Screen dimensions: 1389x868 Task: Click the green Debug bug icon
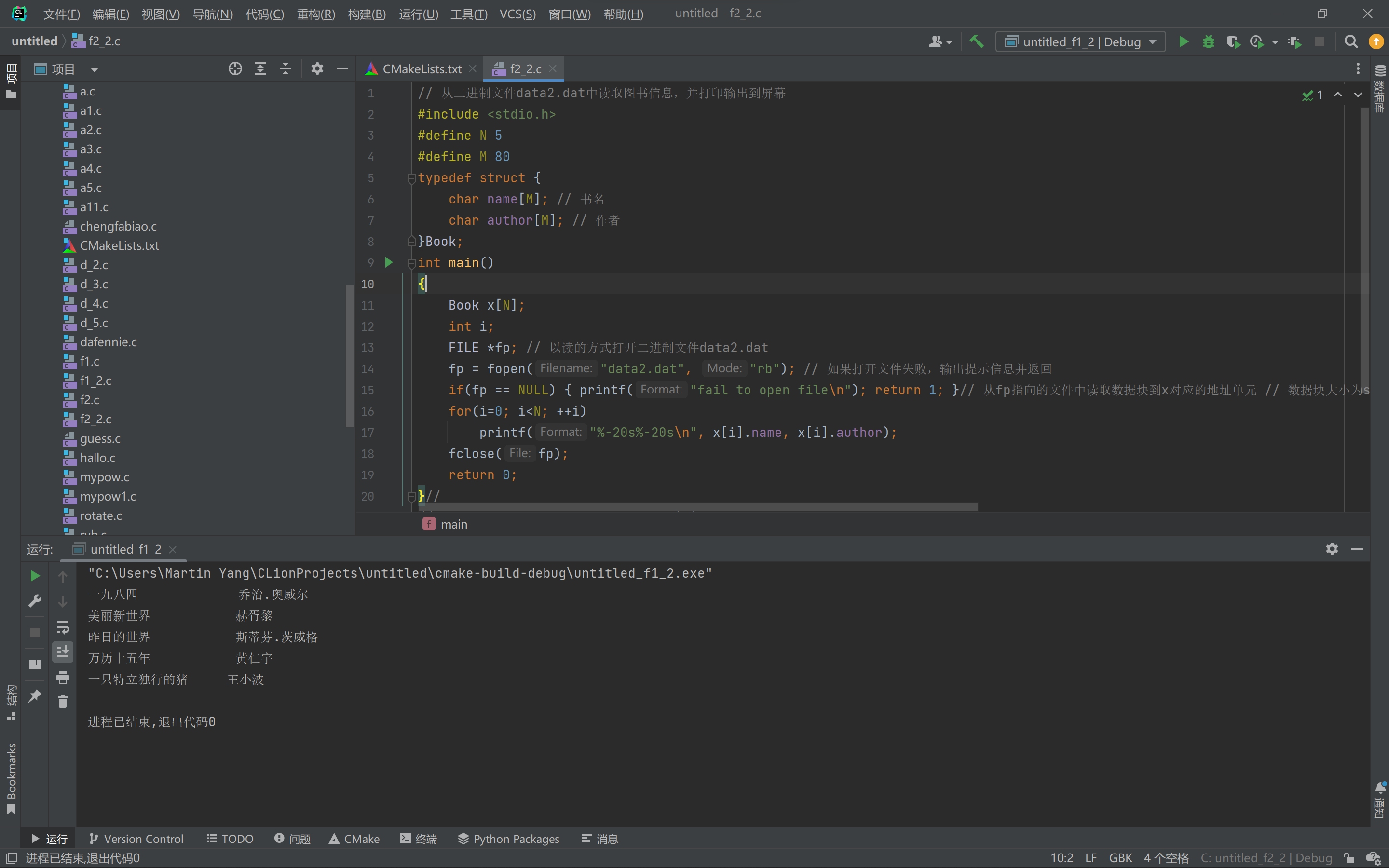tap(1208, 41)
